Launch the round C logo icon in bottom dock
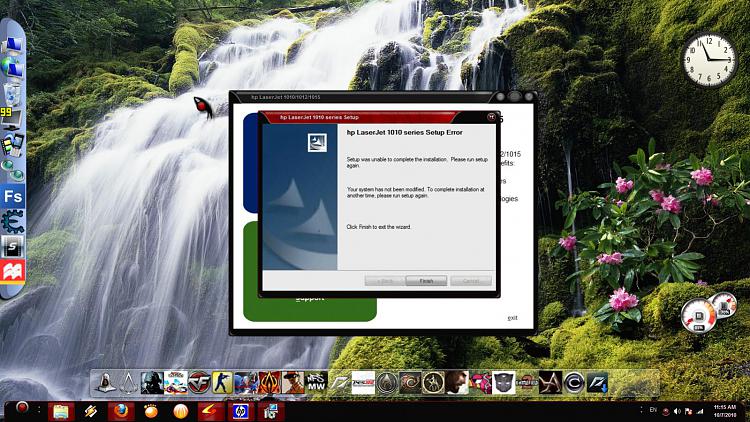 pyautogui.click(x=574, y=383)
